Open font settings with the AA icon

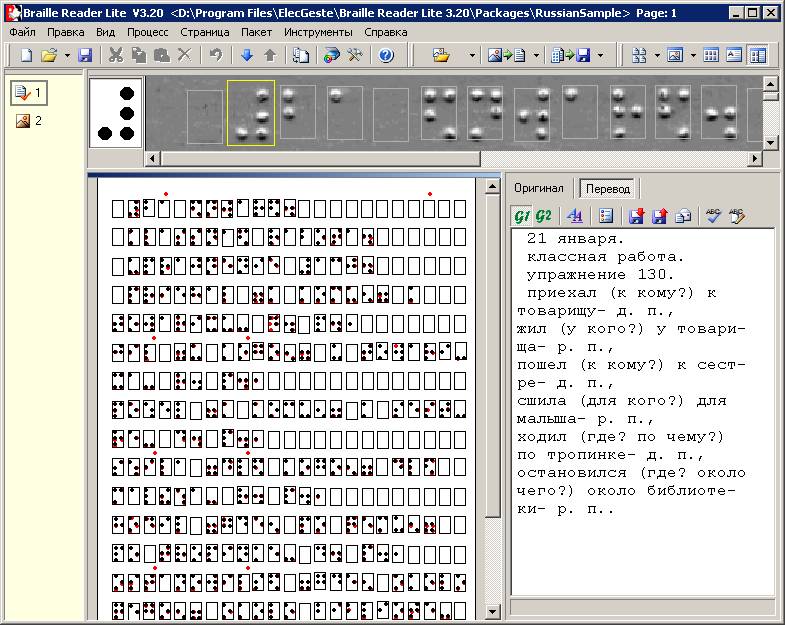[x=575, y=216]
